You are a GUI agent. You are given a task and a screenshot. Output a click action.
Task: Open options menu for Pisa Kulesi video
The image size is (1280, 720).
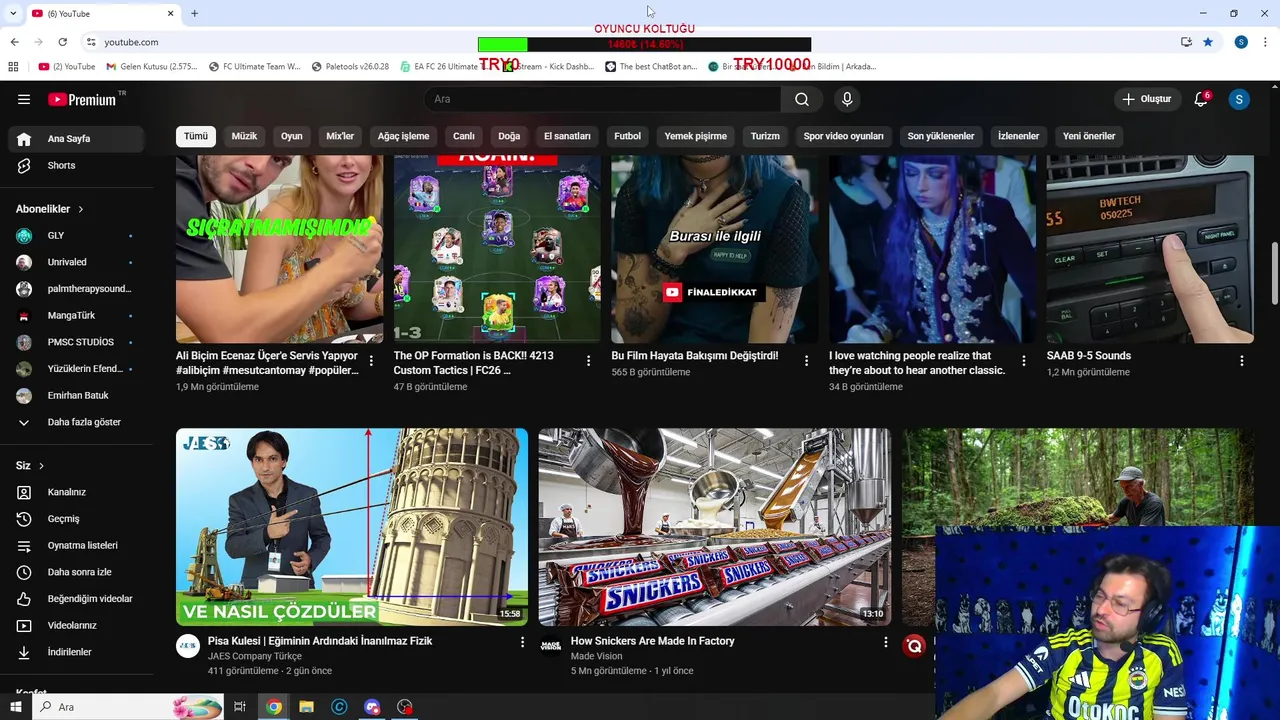click(x=522, y=642)
